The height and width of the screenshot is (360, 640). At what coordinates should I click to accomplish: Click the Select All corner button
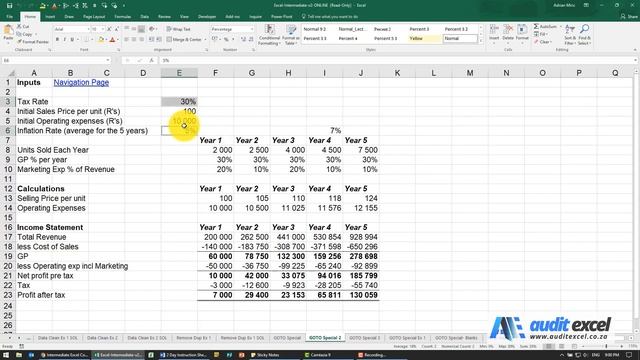pos(8,73)
